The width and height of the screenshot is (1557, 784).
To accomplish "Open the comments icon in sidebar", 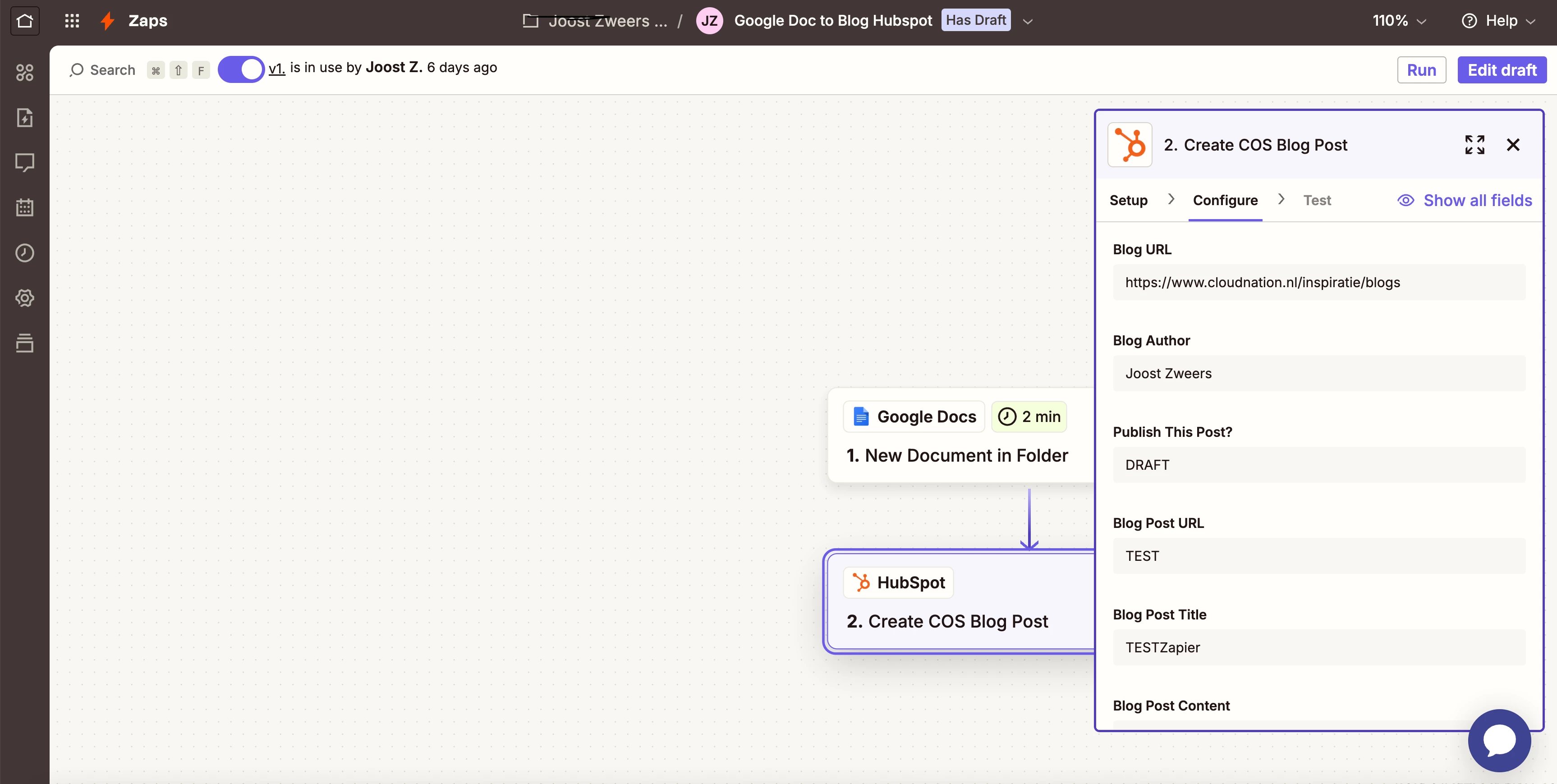I will tap(25, 162).
